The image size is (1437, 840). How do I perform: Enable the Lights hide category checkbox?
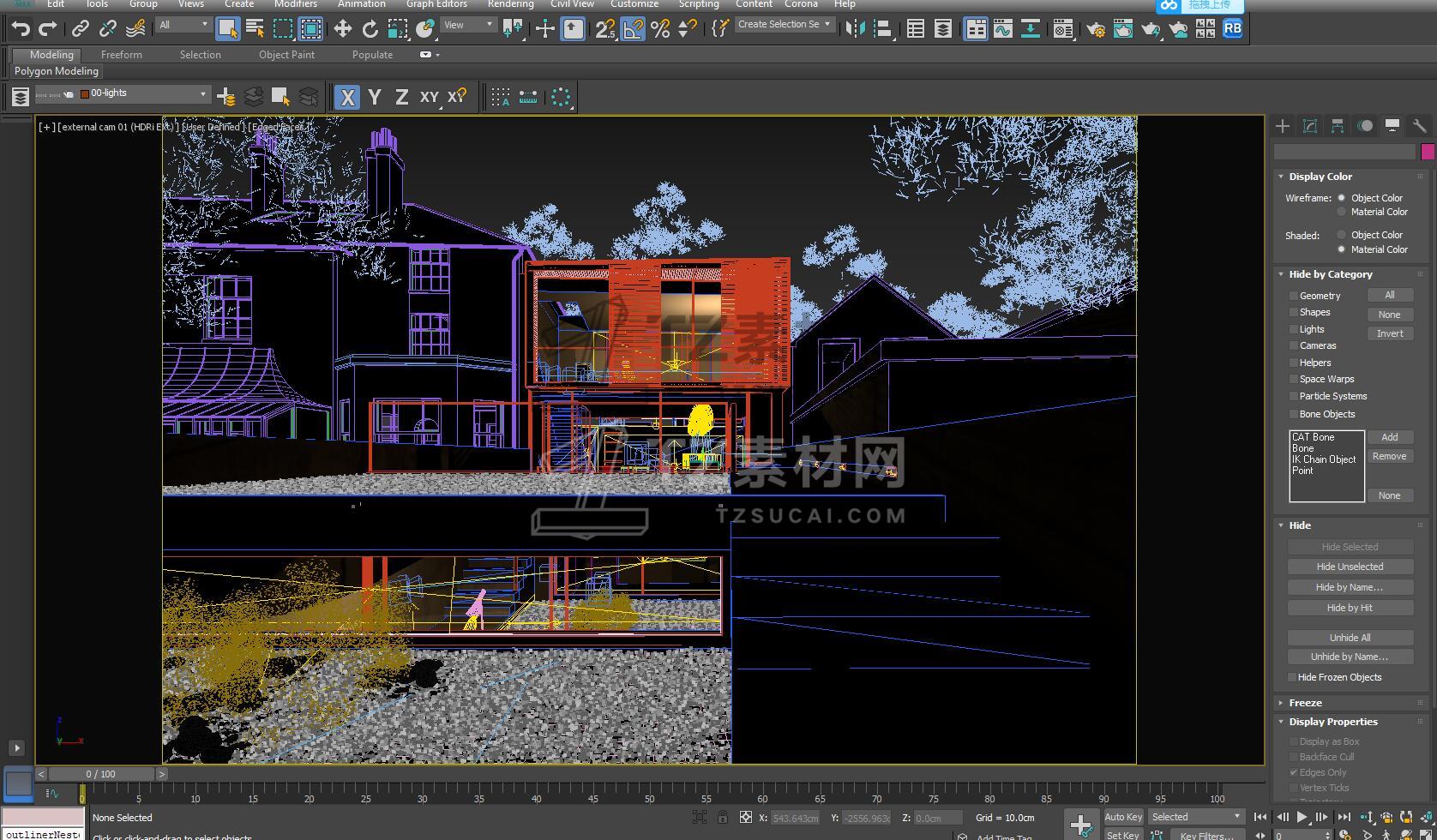(x=1294, y=329)
